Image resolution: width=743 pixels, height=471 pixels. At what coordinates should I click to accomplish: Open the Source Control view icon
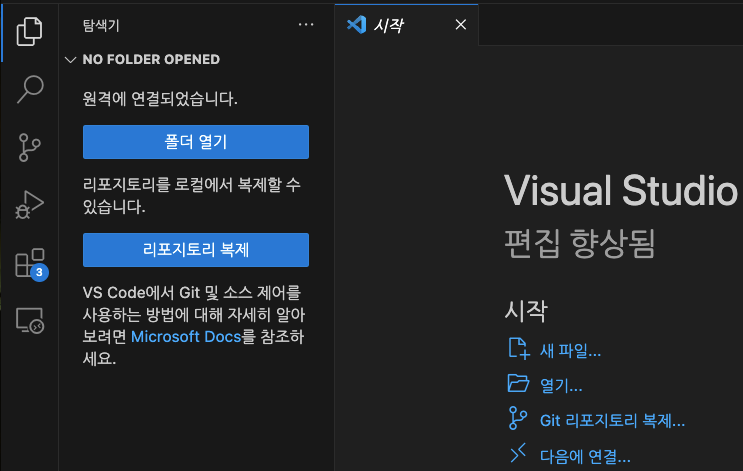(29, 147)
